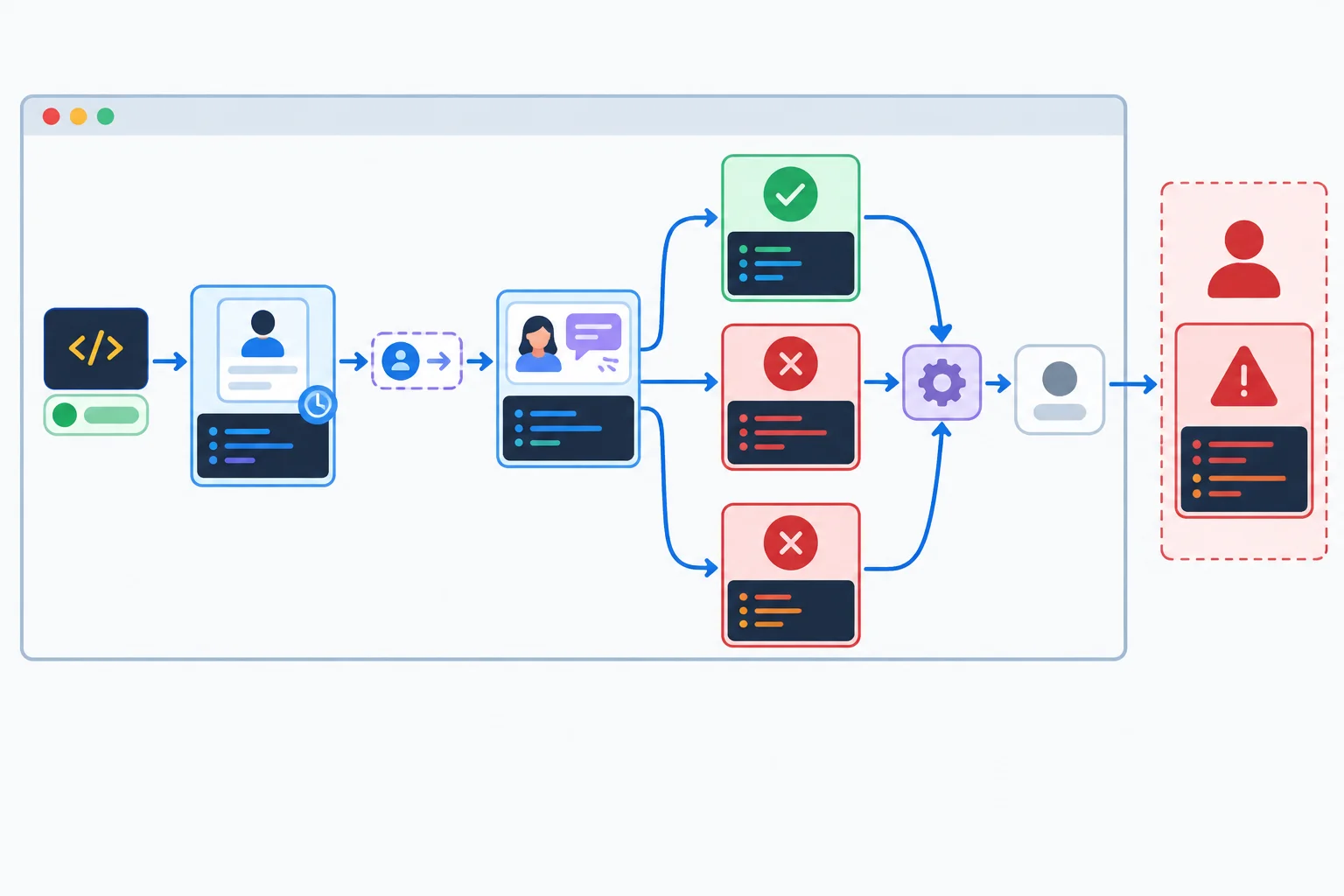Open the dark log panel in the green success card
This screenshot has width=1344, height=896.
(791, 263)
